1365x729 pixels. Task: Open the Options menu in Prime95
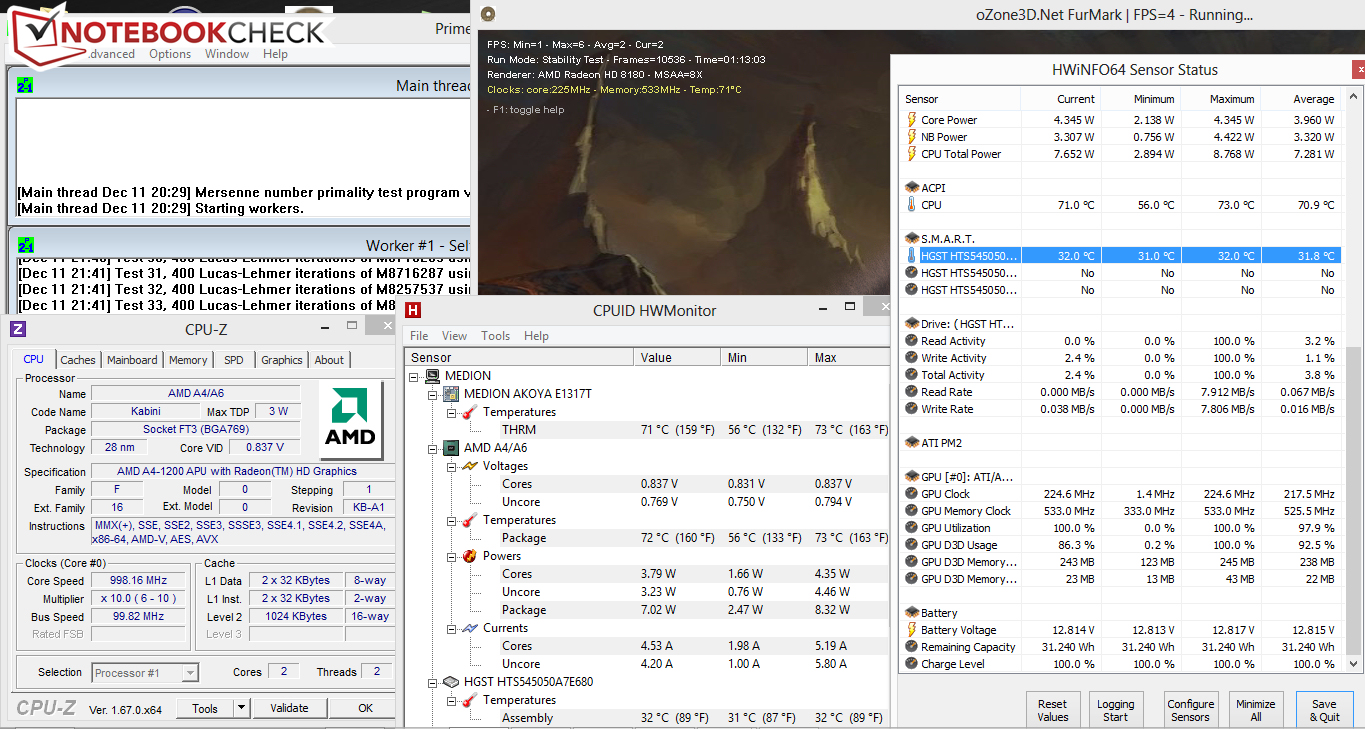click(170, 54)
